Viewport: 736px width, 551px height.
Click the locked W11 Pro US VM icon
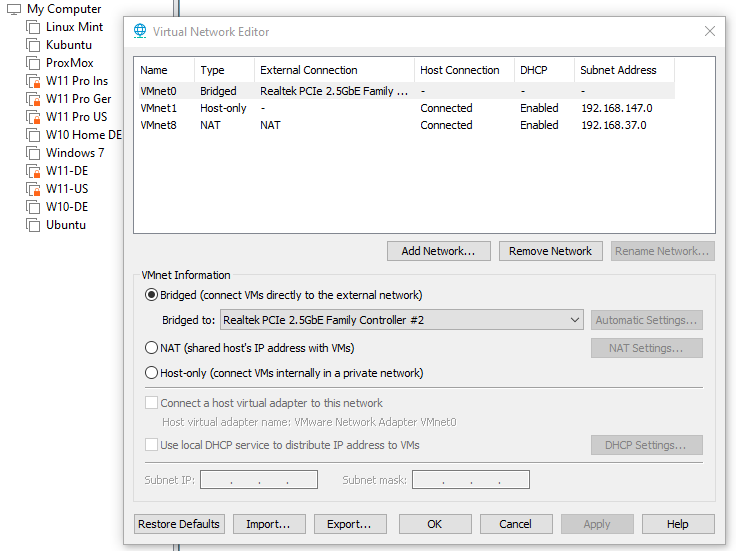[x=33, y=117]
